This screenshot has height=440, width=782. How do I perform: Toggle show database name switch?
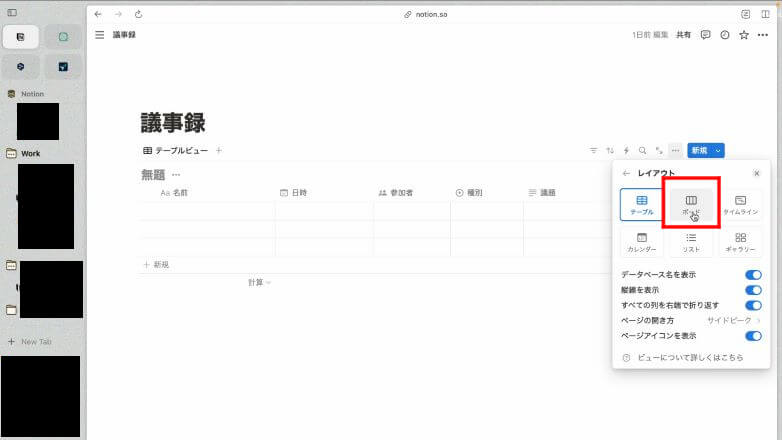coord(753,275)
